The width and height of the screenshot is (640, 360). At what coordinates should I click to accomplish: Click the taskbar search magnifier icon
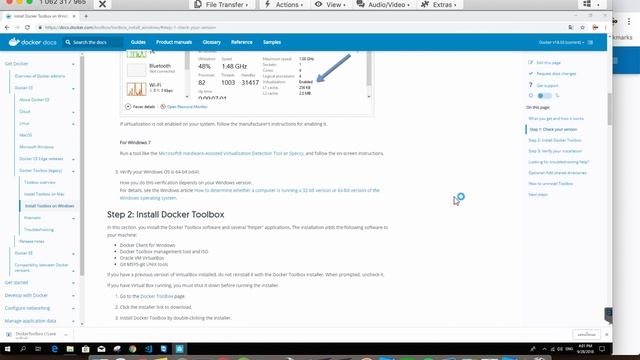pos(23,349)
